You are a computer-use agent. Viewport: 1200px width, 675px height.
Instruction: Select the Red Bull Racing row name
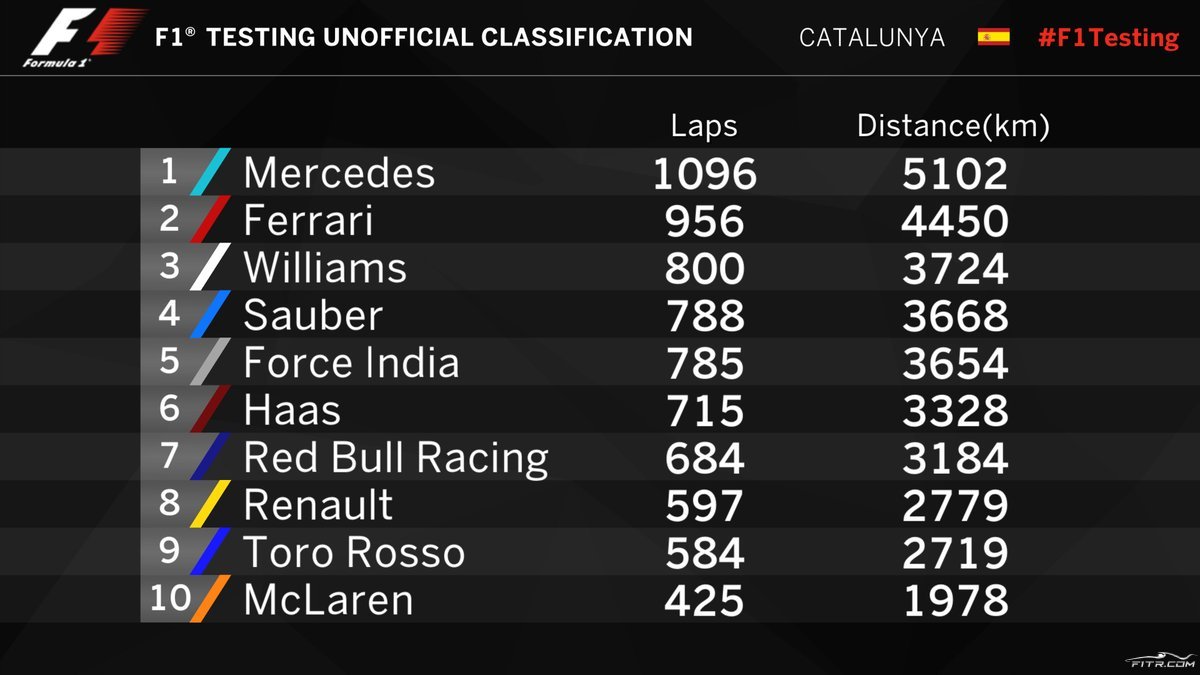pyautogui.click(x=396, y=458)
